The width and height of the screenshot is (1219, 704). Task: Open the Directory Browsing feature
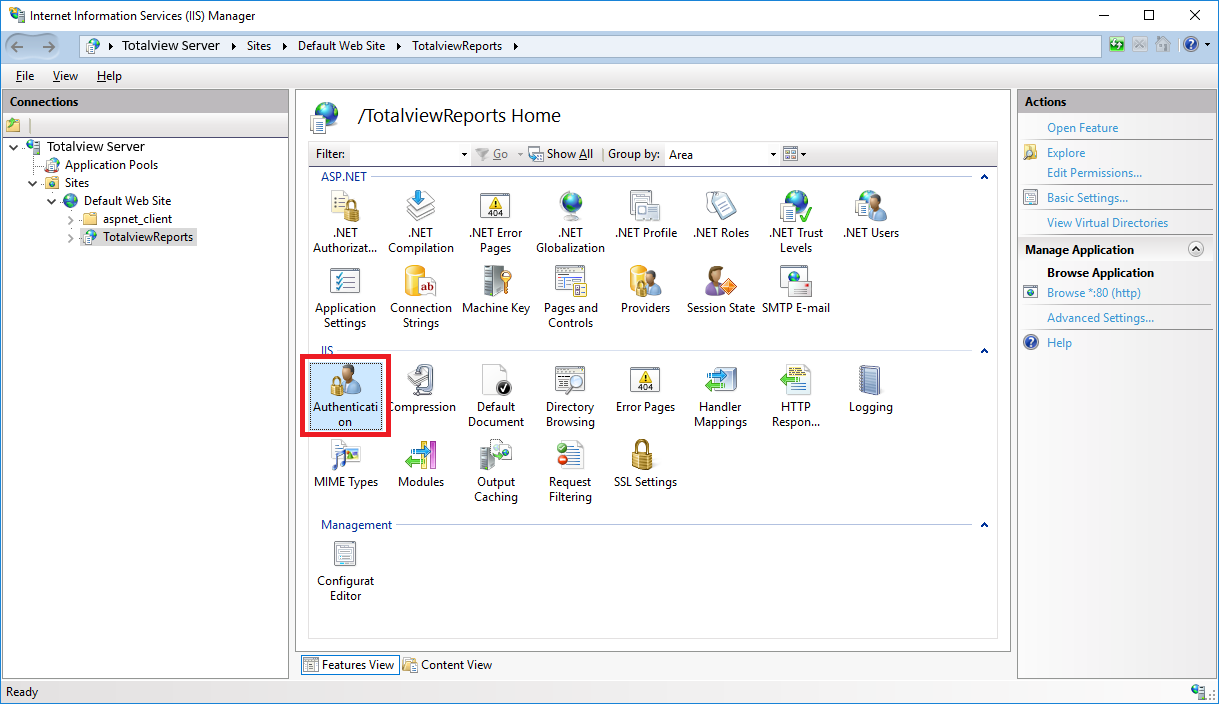570,396
